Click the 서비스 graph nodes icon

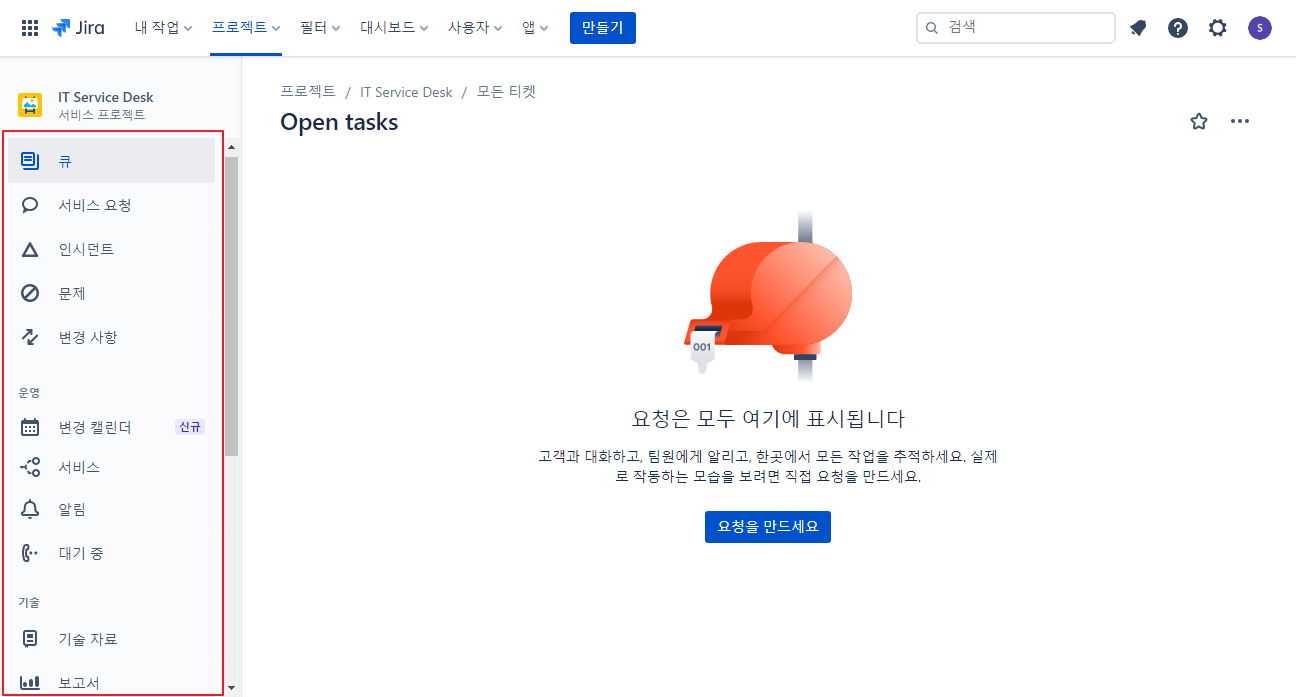[x=30, y=467]
